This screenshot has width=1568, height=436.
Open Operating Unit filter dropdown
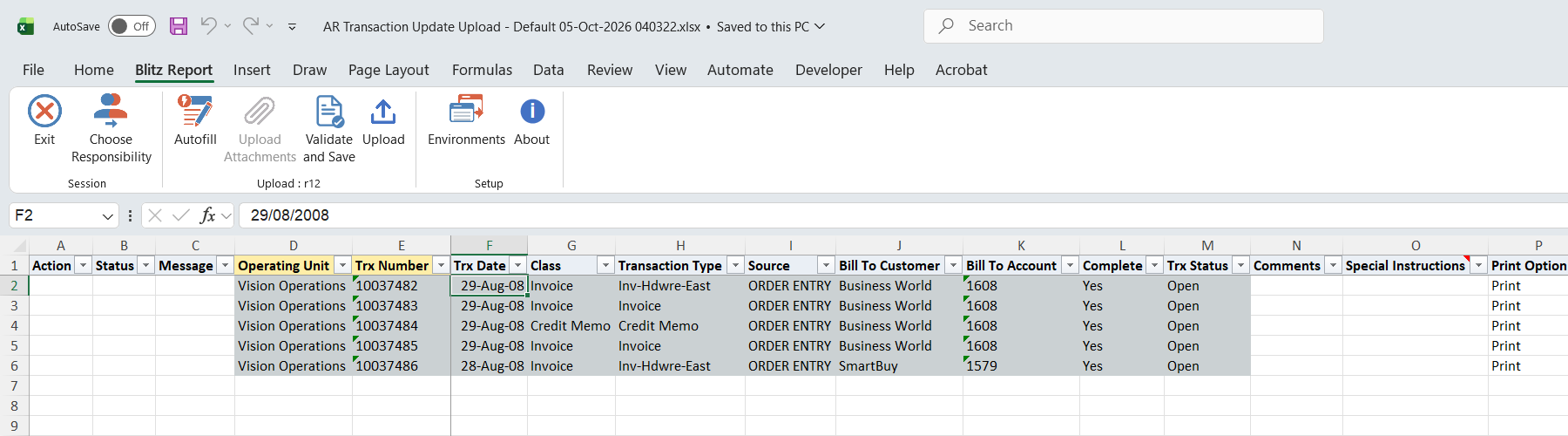343,265
